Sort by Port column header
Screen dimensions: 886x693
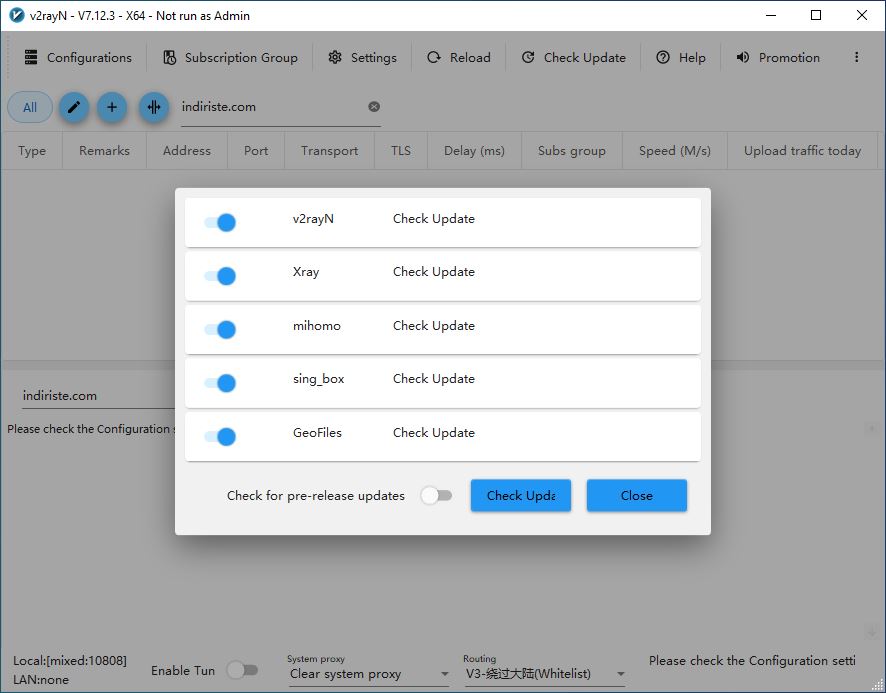tap(256, 151)
